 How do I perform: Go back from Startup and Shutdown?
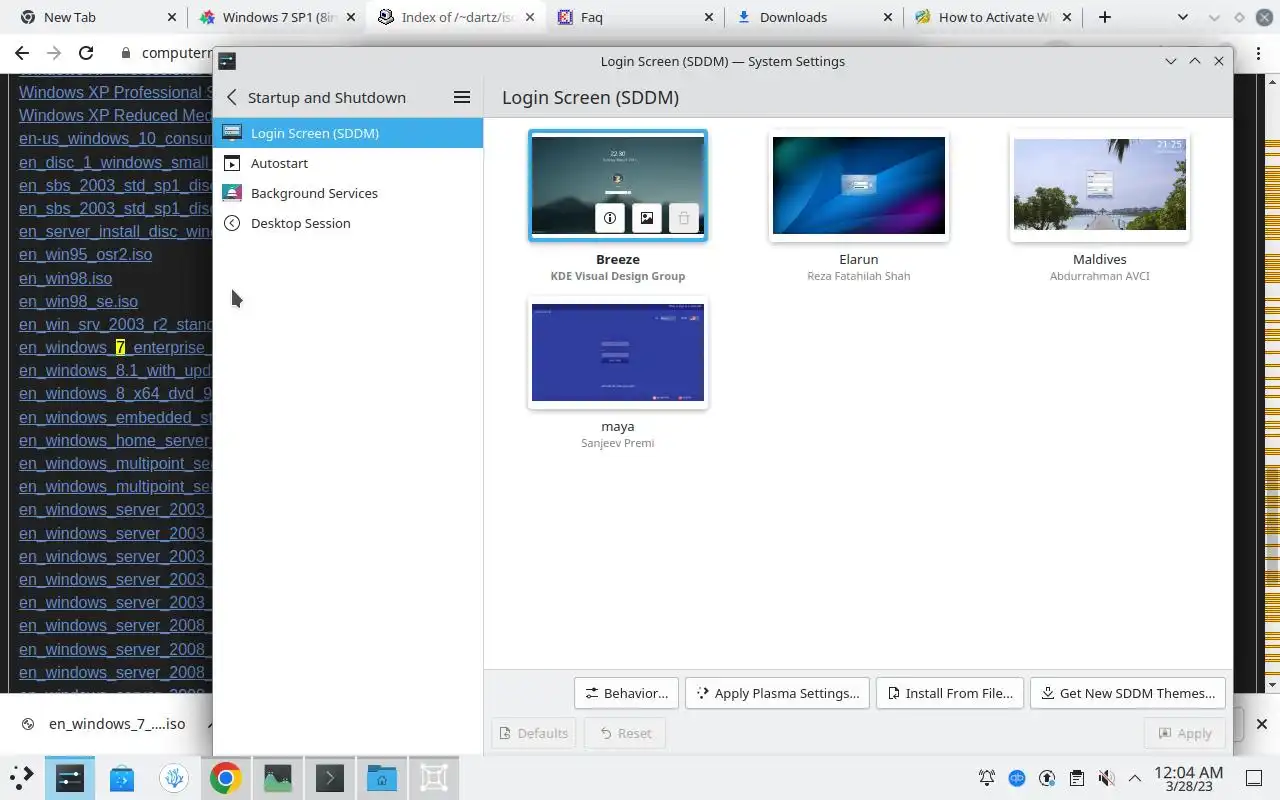(x=232, y=97)
